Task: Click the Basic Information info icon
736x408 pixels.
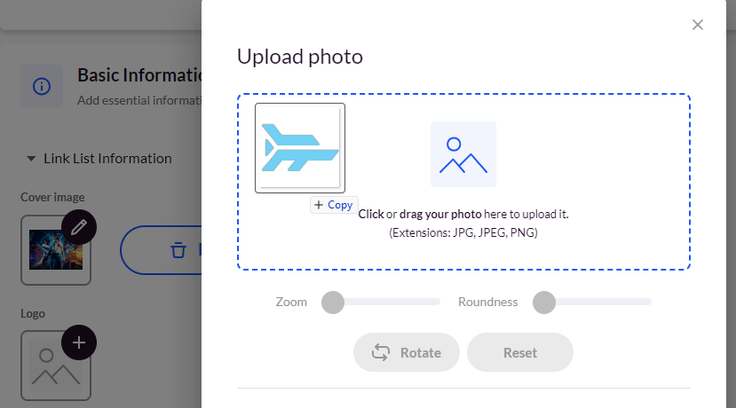Action: 41,86
